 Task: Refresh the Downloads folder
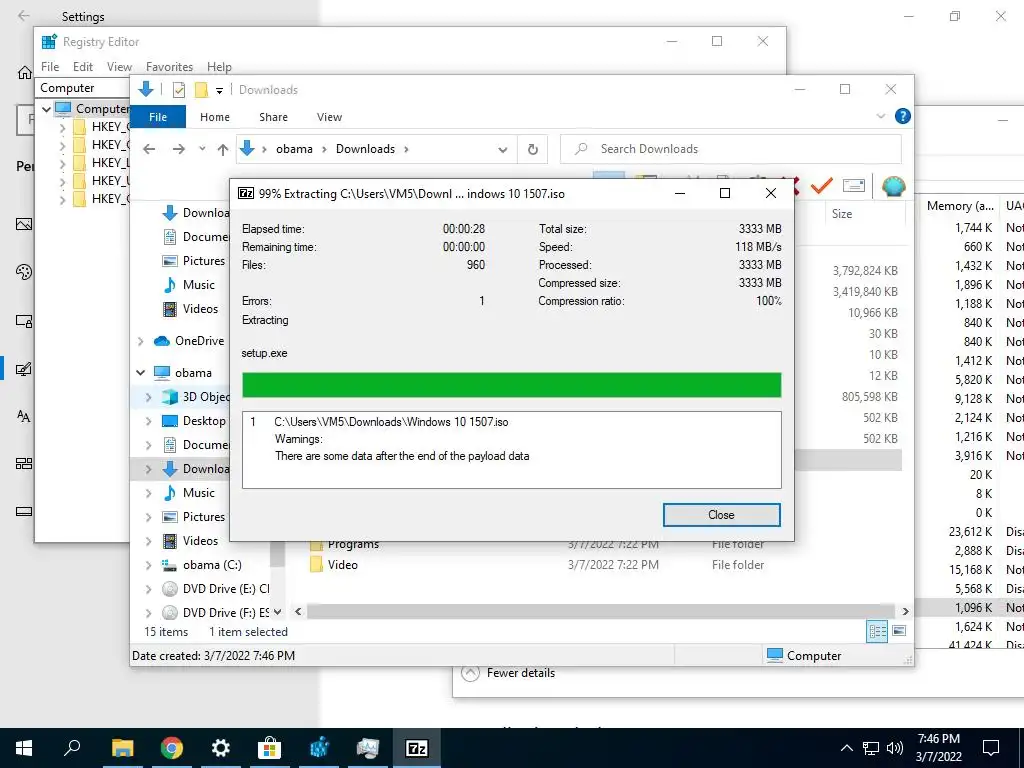(533, 150)
